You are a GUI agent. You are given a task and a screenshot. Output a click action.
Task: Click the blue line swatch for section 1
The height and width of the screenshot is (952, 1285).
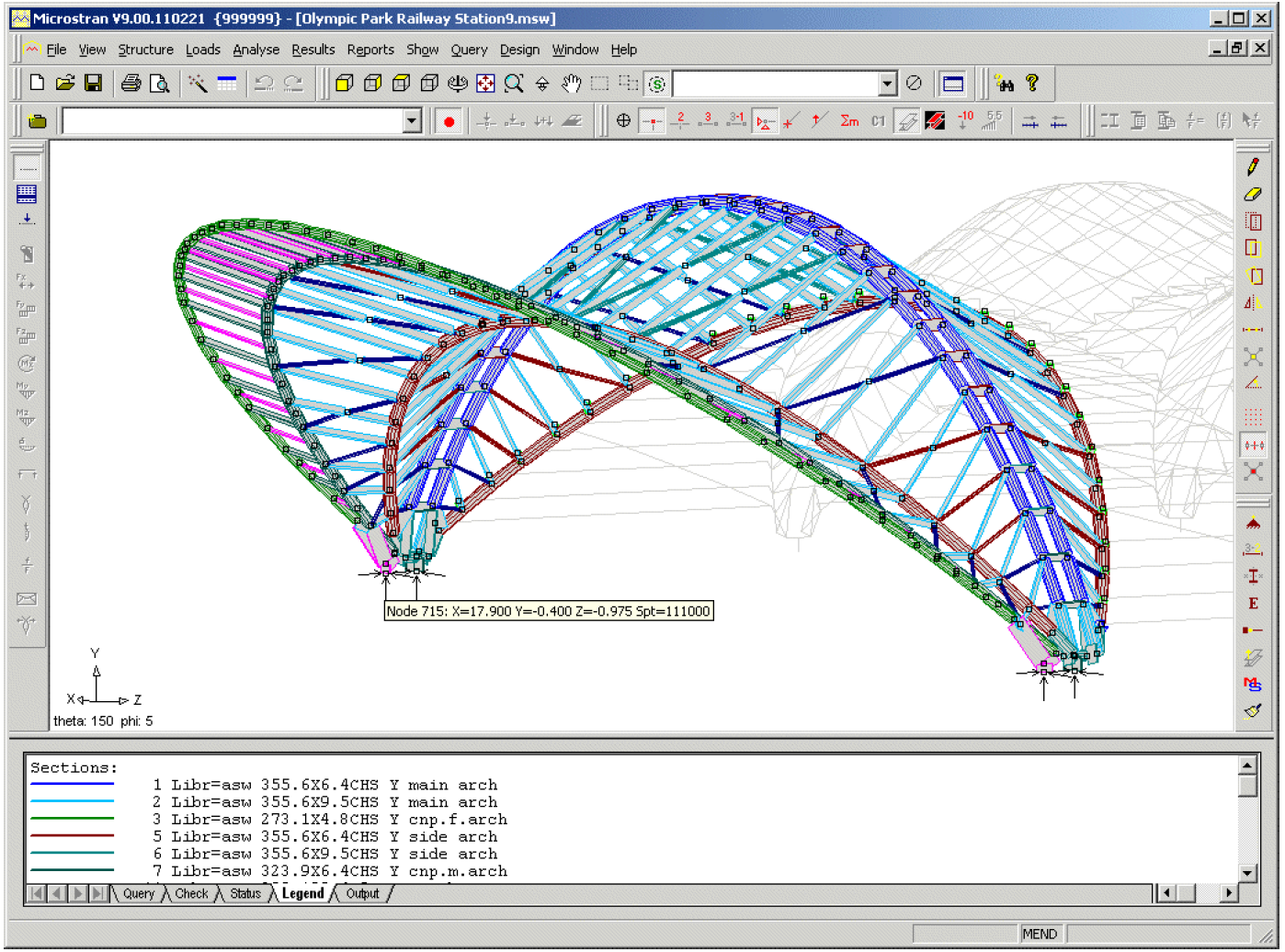72,784
